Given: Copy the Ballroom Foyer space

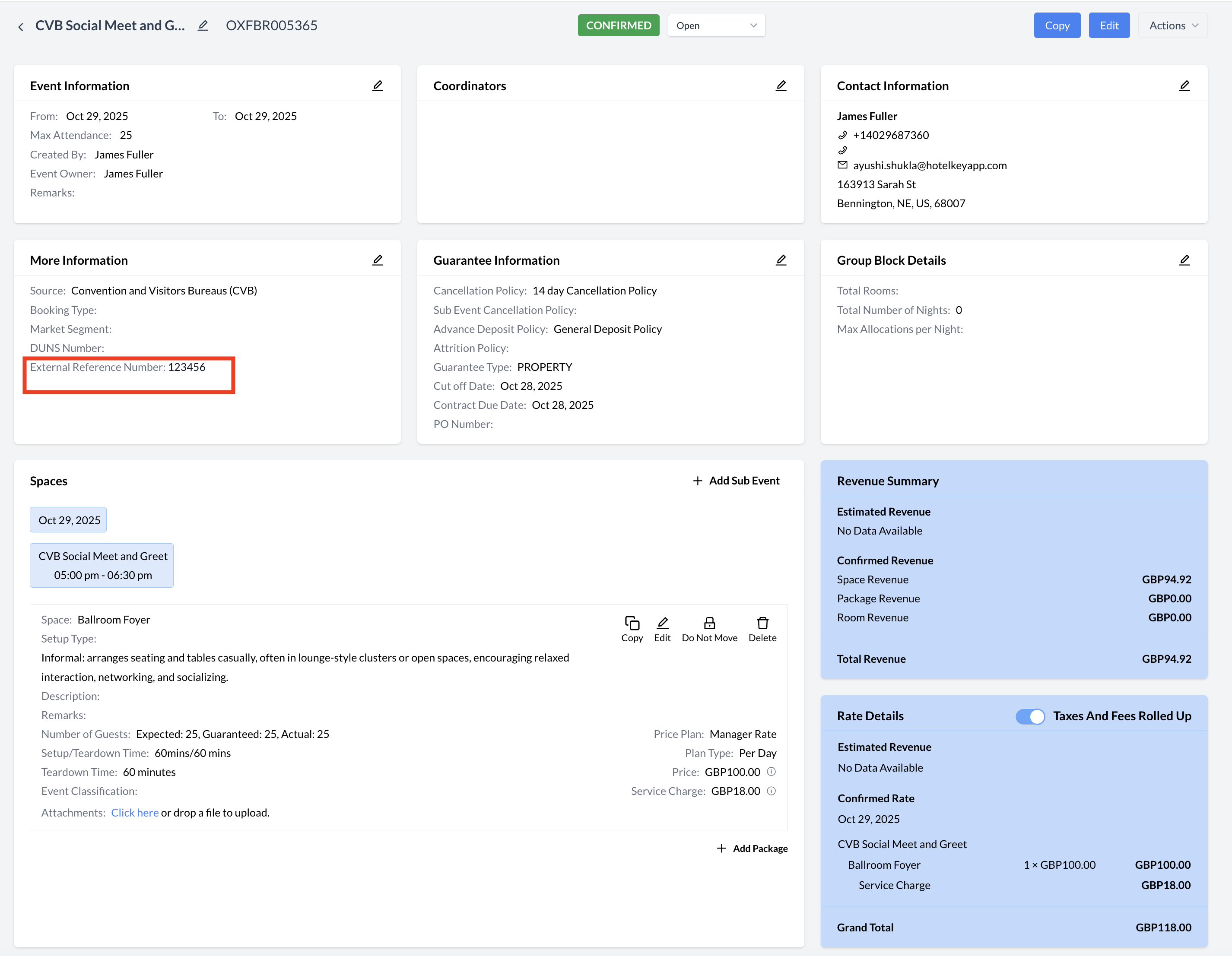Looking at the screenshot, I should coord(632,628).
